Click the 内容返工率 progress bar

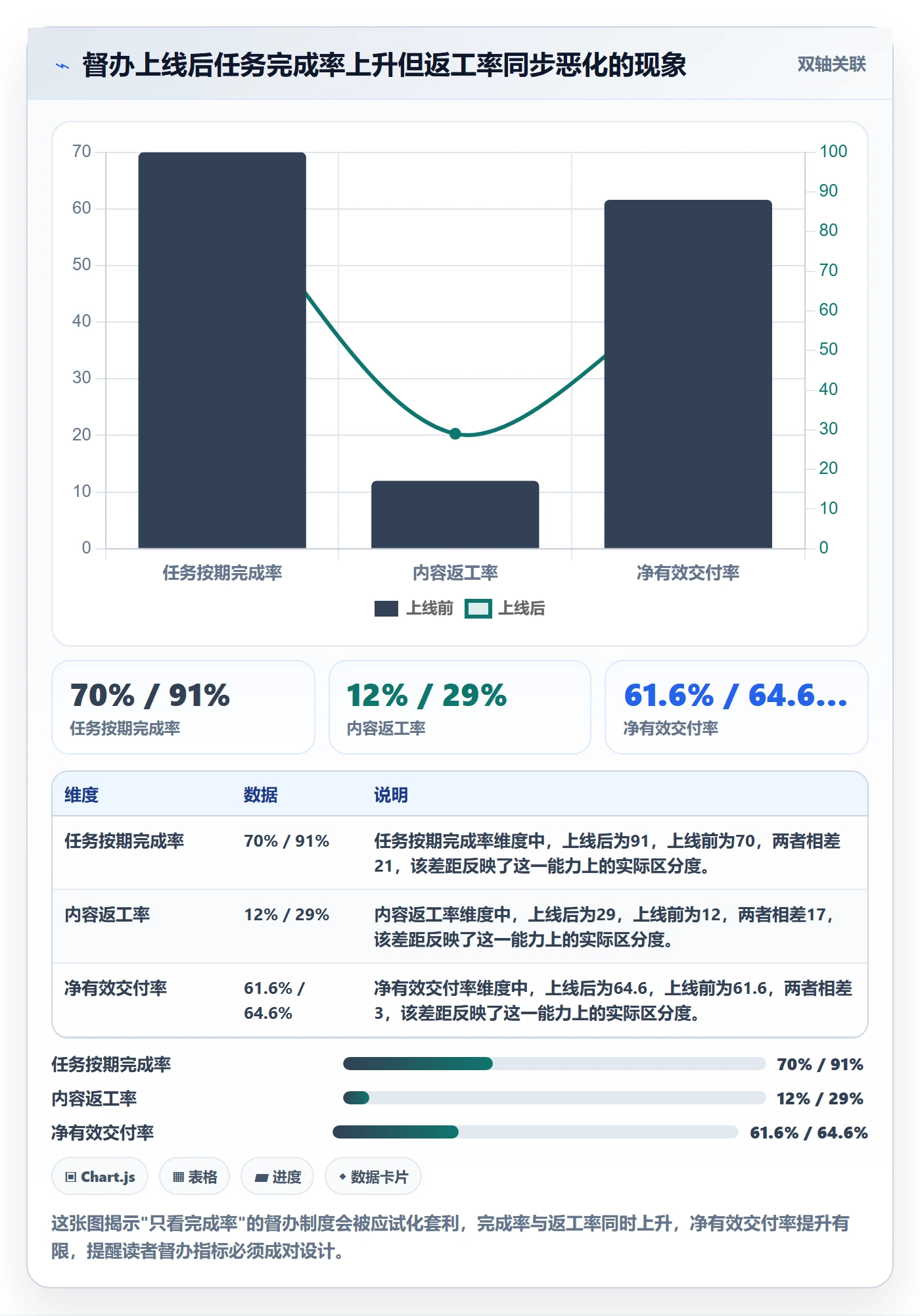pyautogui.click(x=554, y=1098)
